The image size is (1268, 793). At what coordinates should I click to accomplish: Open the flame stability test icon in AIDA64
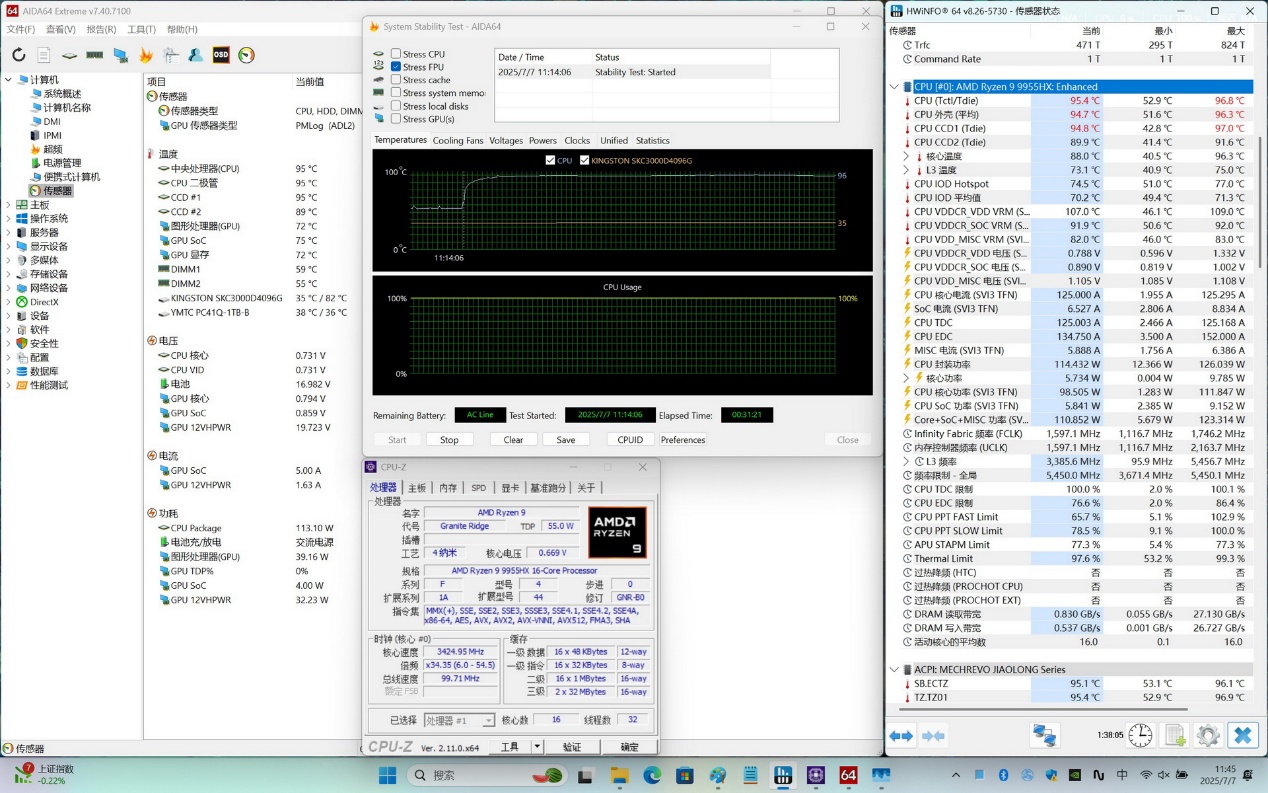[146, 55]
